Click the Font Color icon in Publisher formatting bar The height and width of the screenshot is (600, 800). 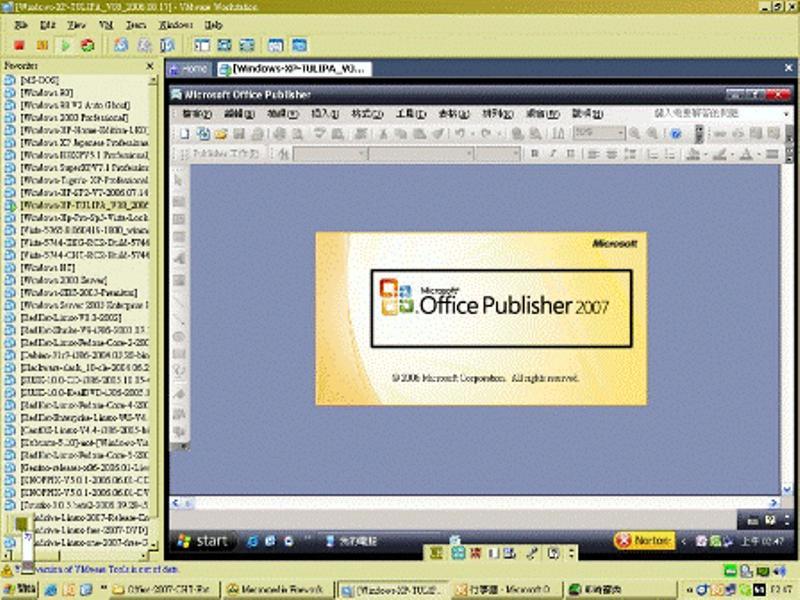[746, 154]
